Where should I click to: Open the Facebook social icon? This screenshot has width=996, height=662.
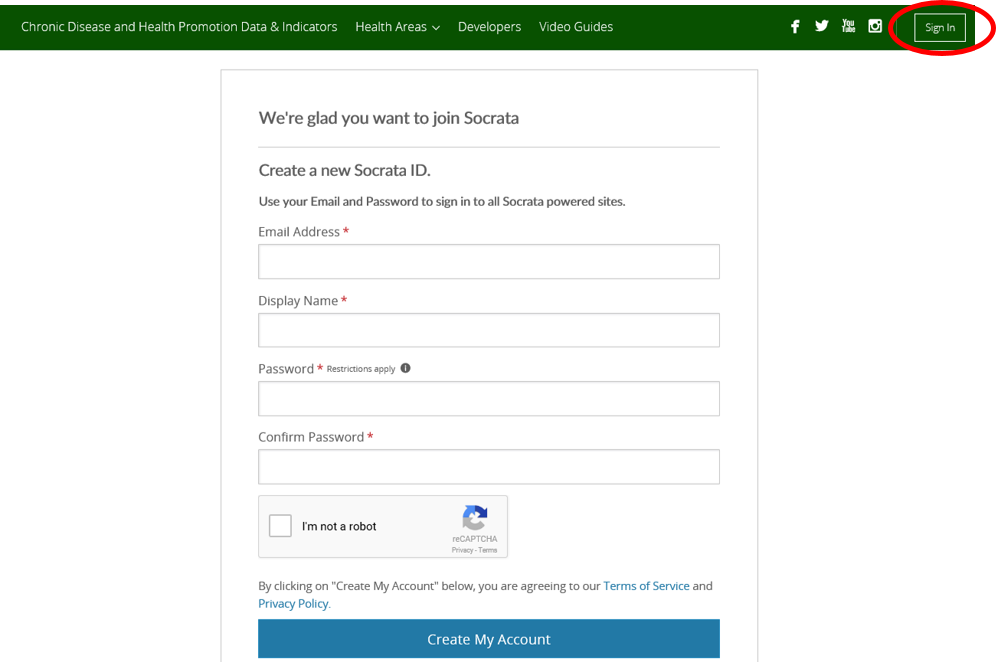point(794,26)
